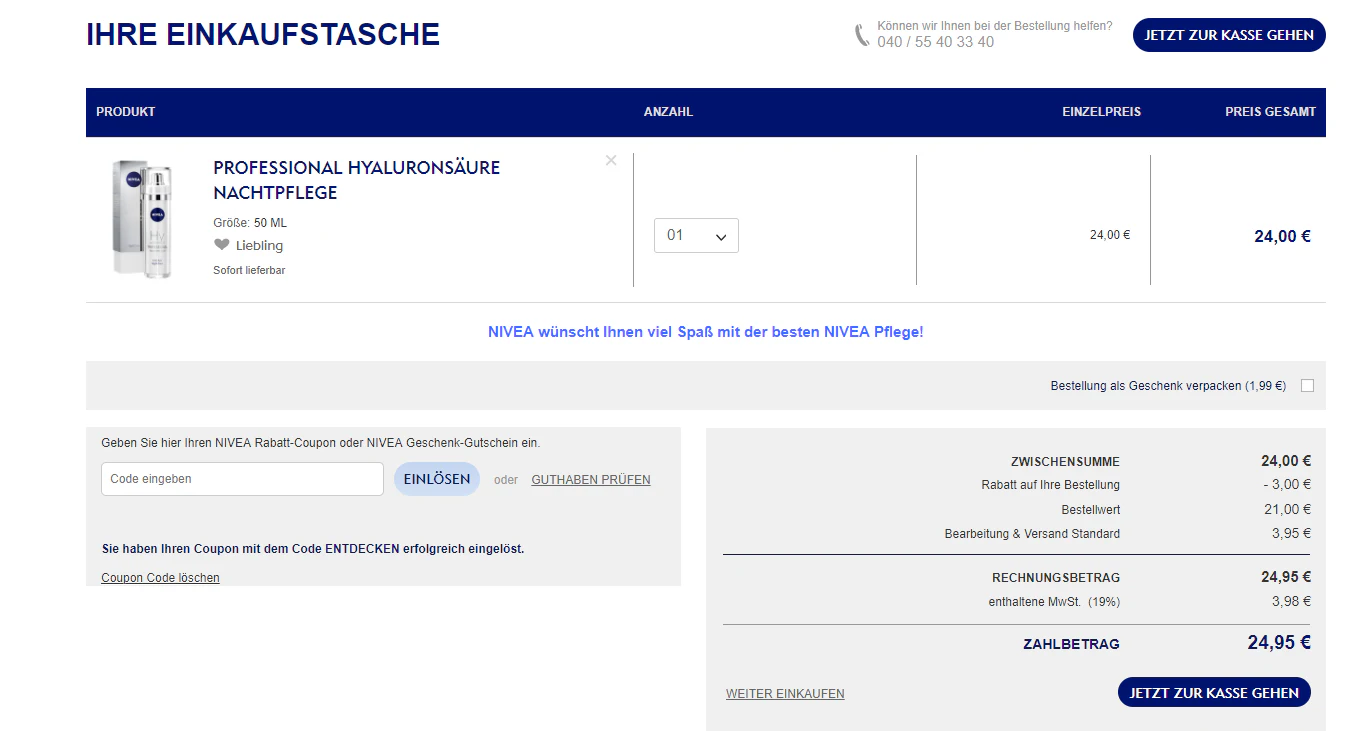Click the Einzelpreis column header
Image resolution: width=1352 pixels, height=731 pixels.
pyautogui.click(x=1101, y=112)
